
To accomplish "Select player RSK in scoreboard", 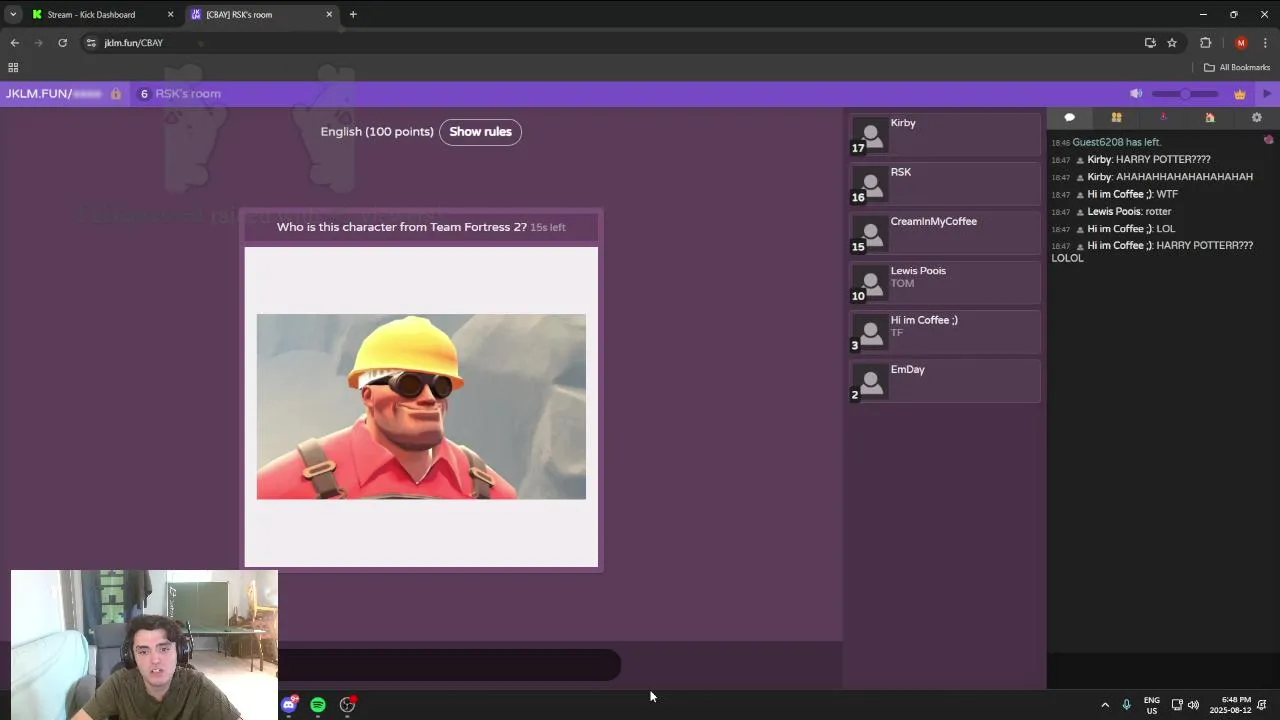I will click(x=945, y=184).
